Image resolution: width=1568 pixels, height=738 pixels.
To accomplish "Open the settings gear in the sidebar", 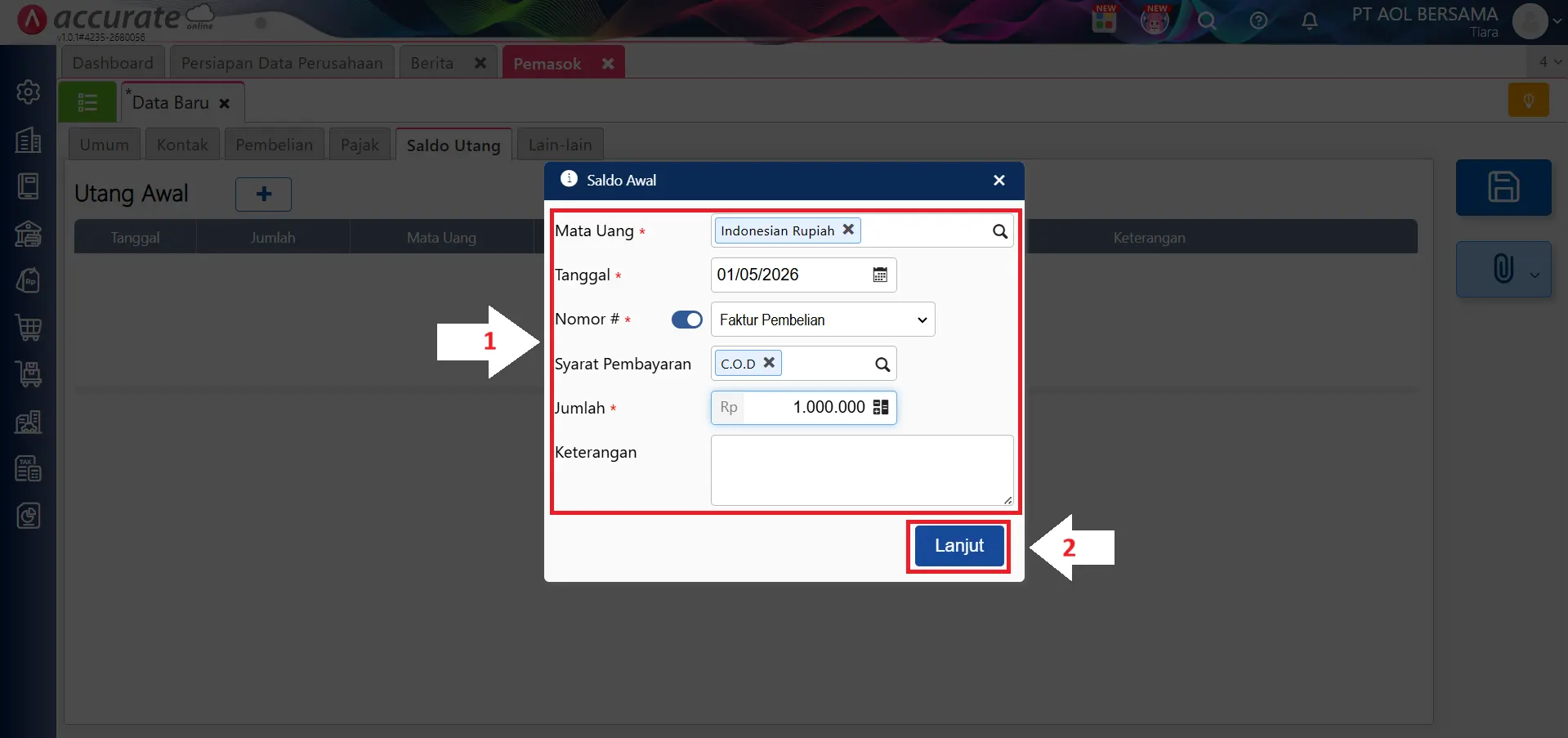I will pyautogui.click(x=29, y=92).
